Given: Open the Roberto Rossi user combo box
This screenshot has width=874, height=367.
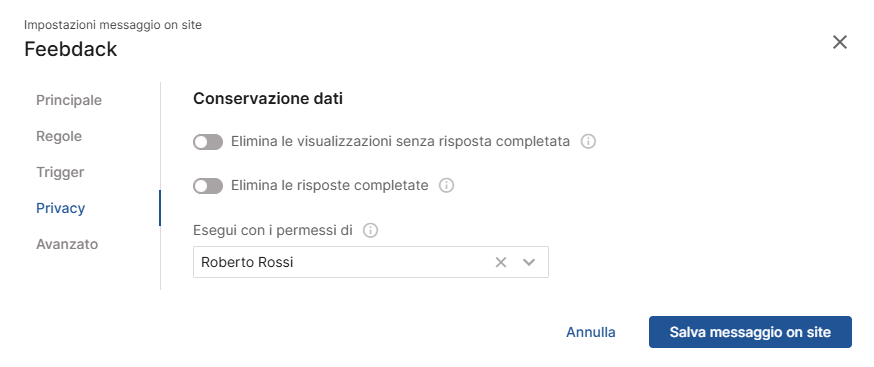Looking at the screenshot, I should [371, 262].
